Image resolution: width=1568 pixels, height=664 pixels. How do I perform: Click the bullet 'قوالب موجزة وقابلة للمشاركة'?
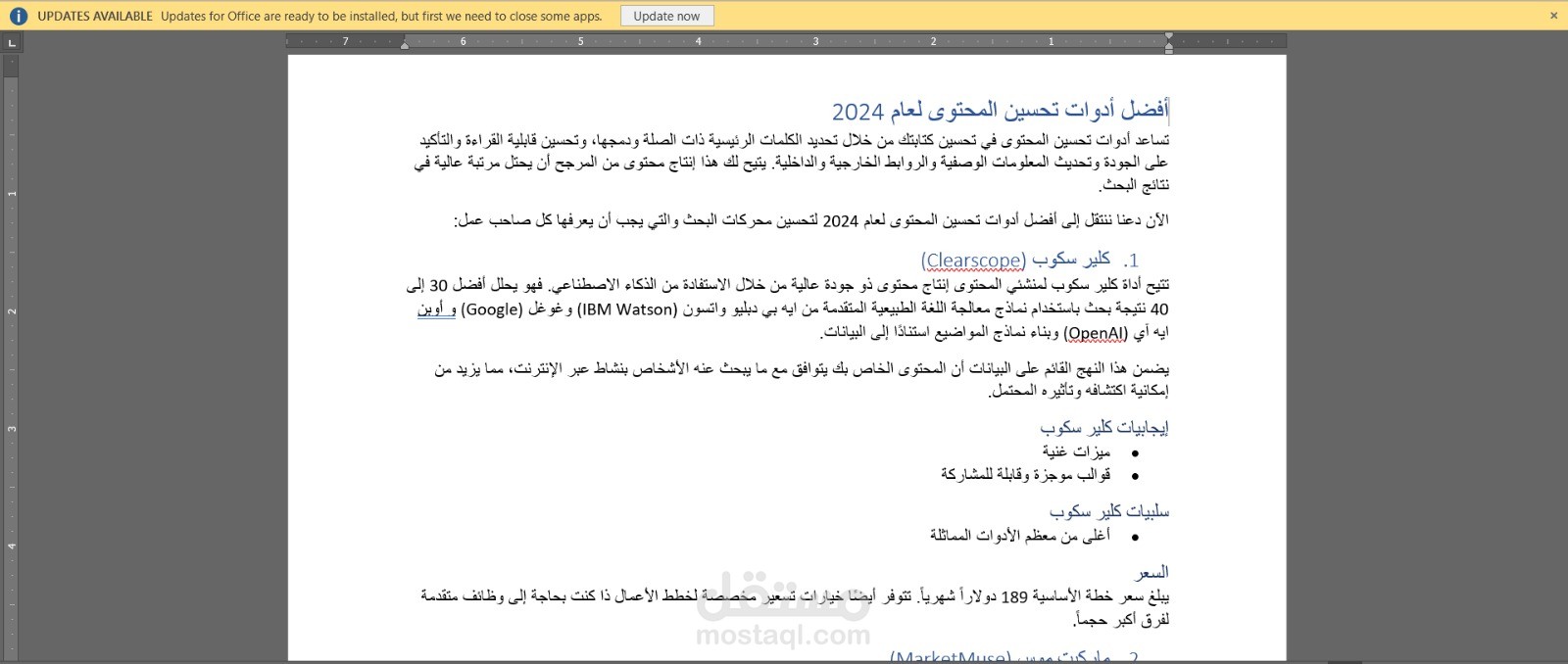coord(1025,474)
